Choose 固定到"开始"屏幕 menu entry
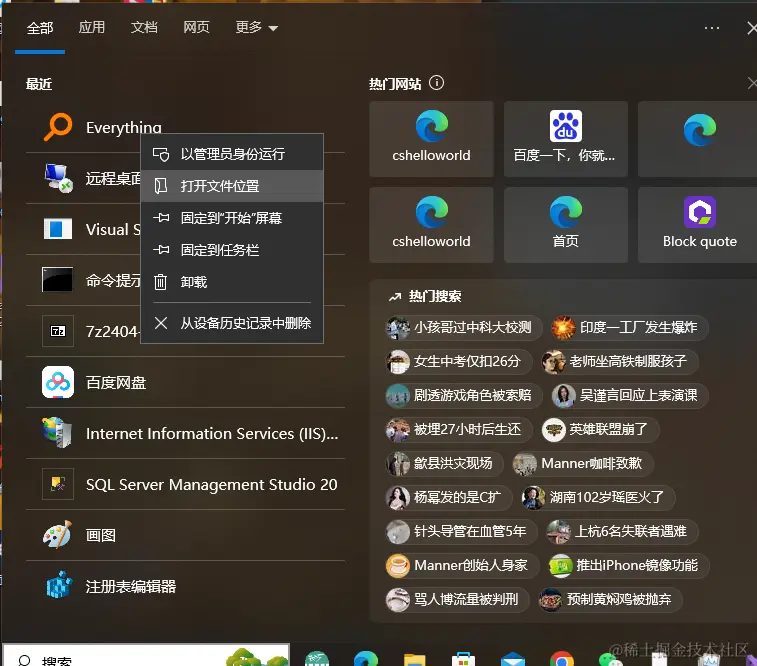757x666 pixels. [x=232, y=218]
